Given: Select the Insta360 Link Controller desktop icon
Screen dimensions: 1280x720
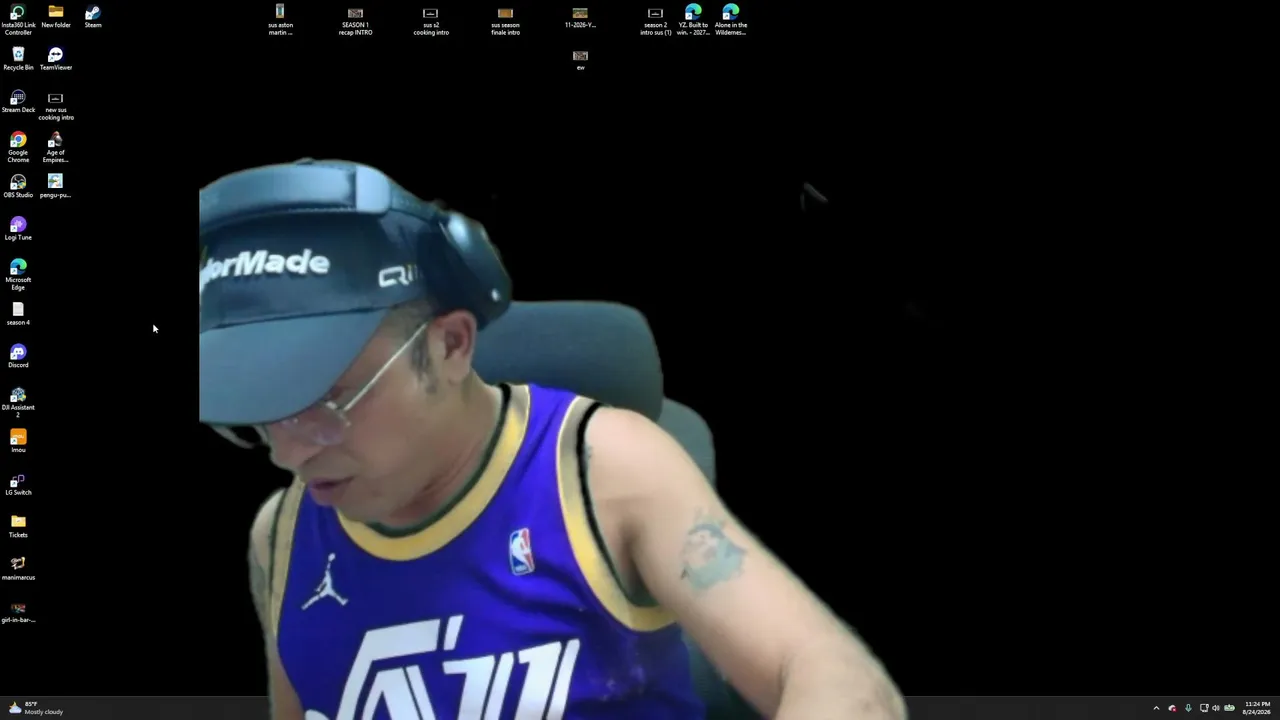Looking at the screenshot, I should [x=18, y=20].
